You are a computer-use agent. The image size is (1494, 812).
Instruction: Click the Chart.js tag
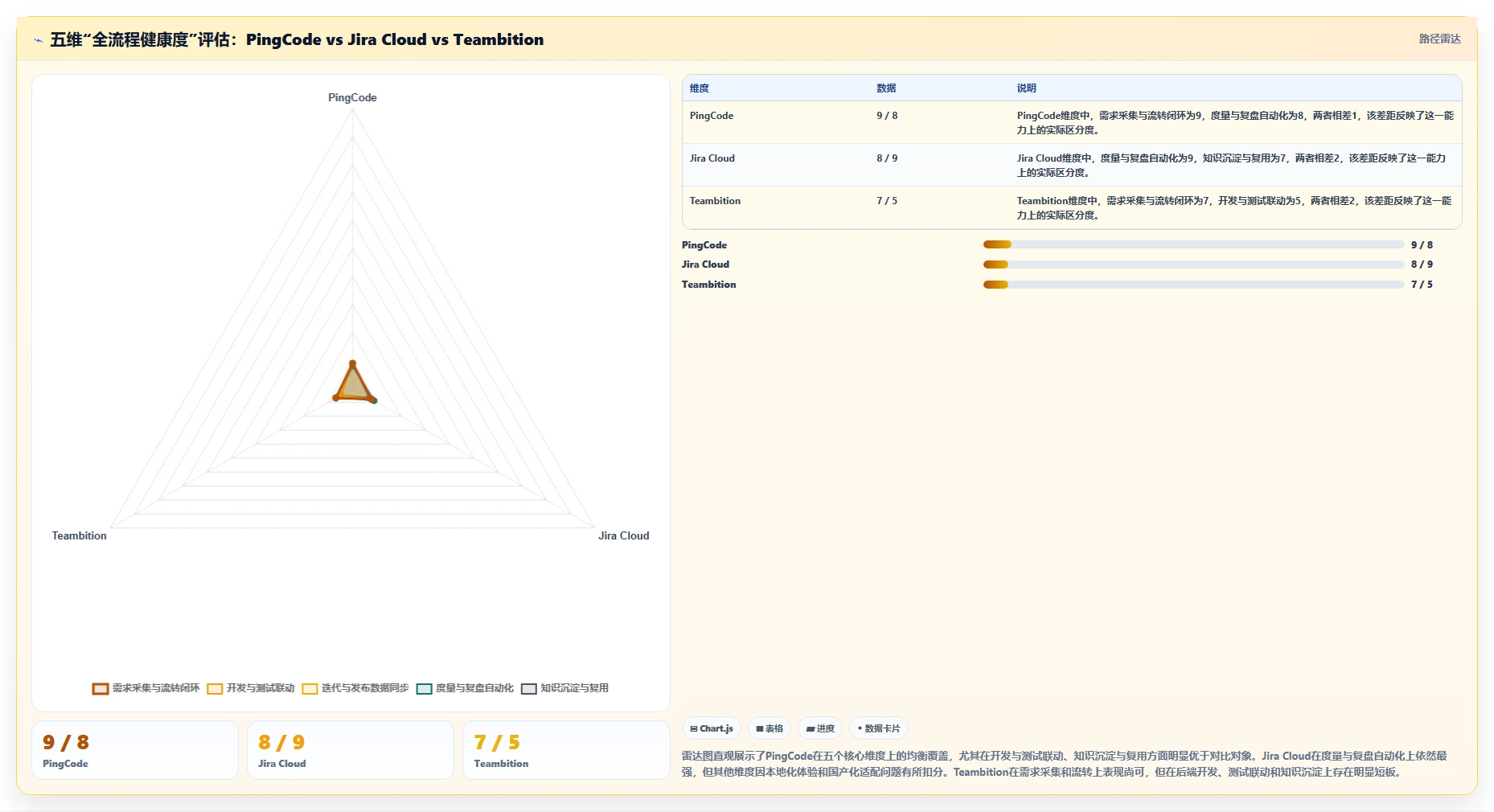pos(712,728)
